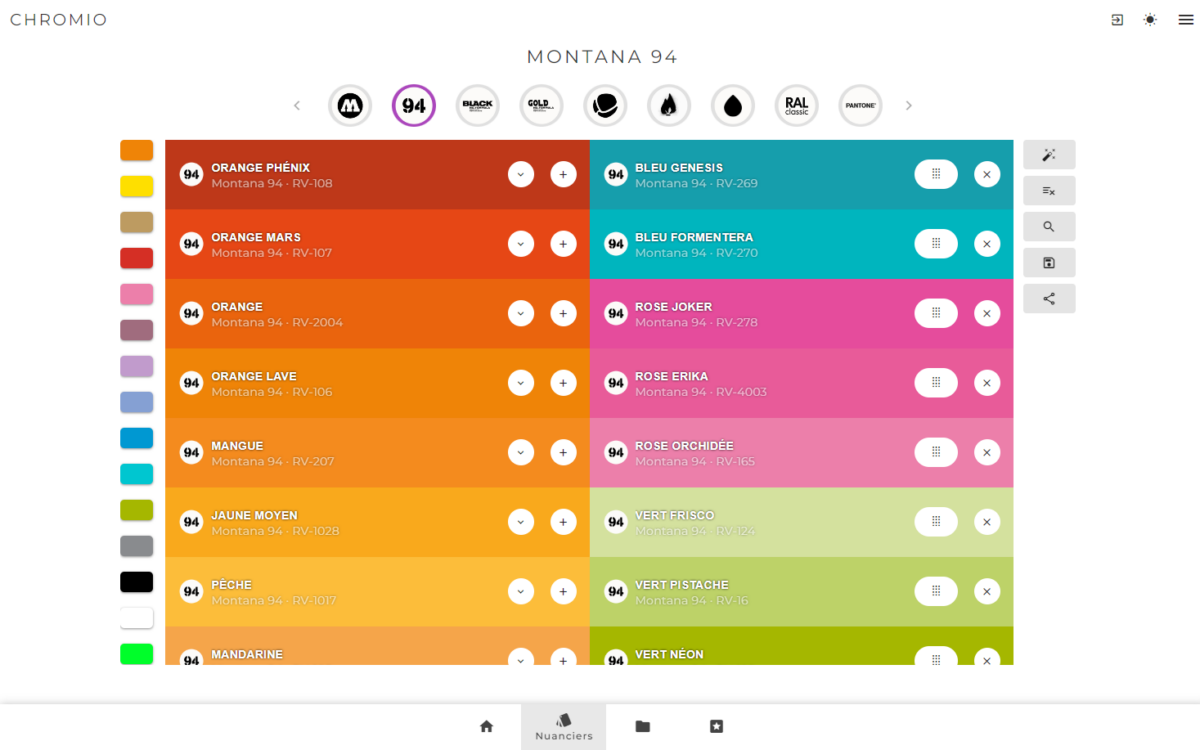Show previous brands with left chevron
This screenshot has height=750, width=1200.
(297, 105)
